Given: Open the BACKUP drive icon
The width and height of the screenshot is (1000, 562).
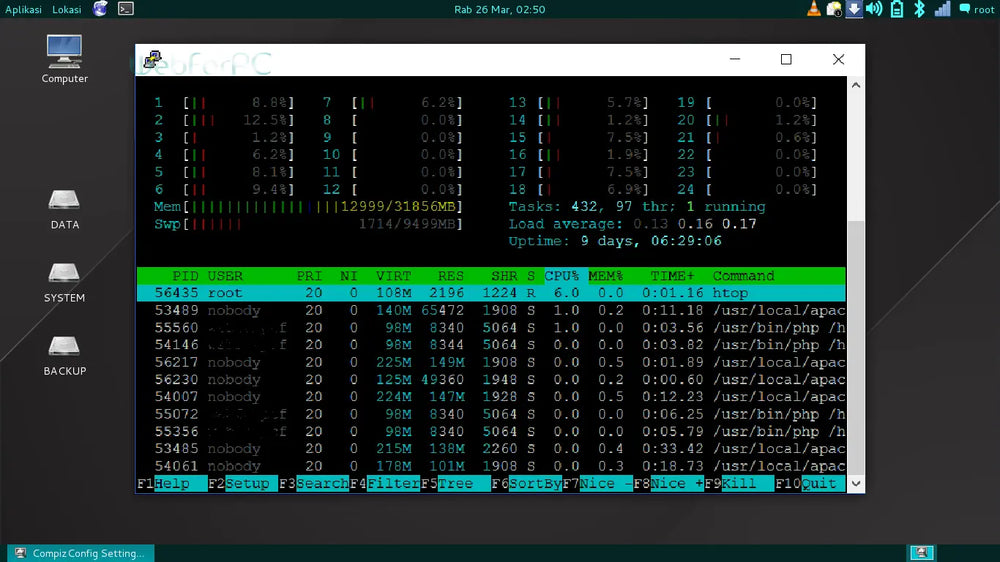Looking at the screenshot, I should (64, 355).
